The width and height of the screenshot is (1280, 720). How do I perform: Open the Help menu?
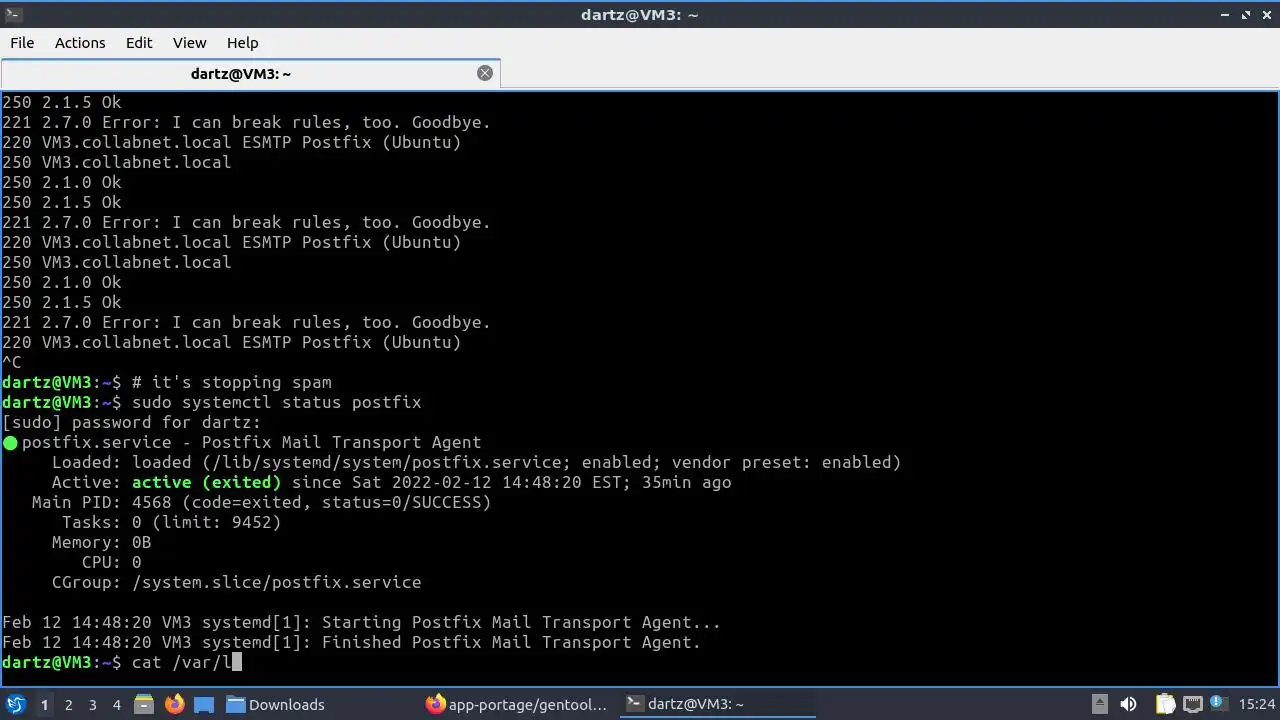[242, 43]
